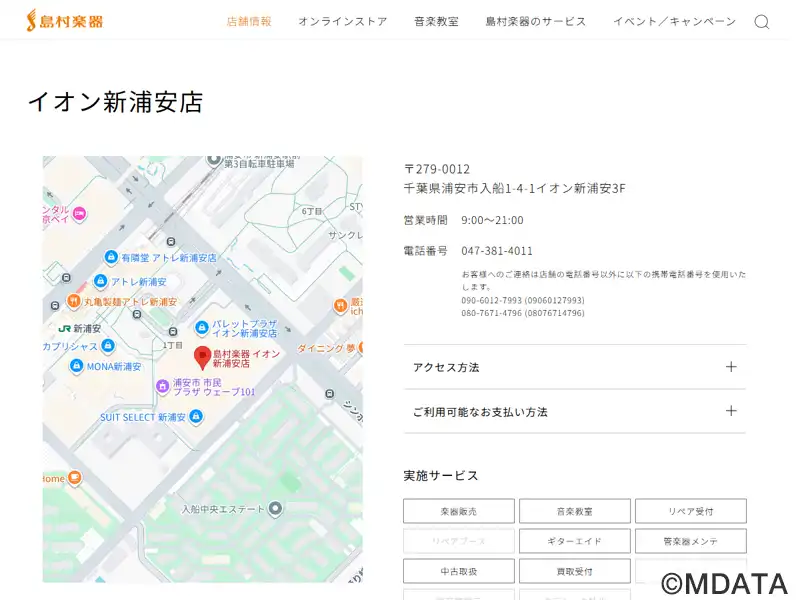
Task: Click the Shimamura Gakki logo
Action: pyautogui.click(x=64, y=21)
